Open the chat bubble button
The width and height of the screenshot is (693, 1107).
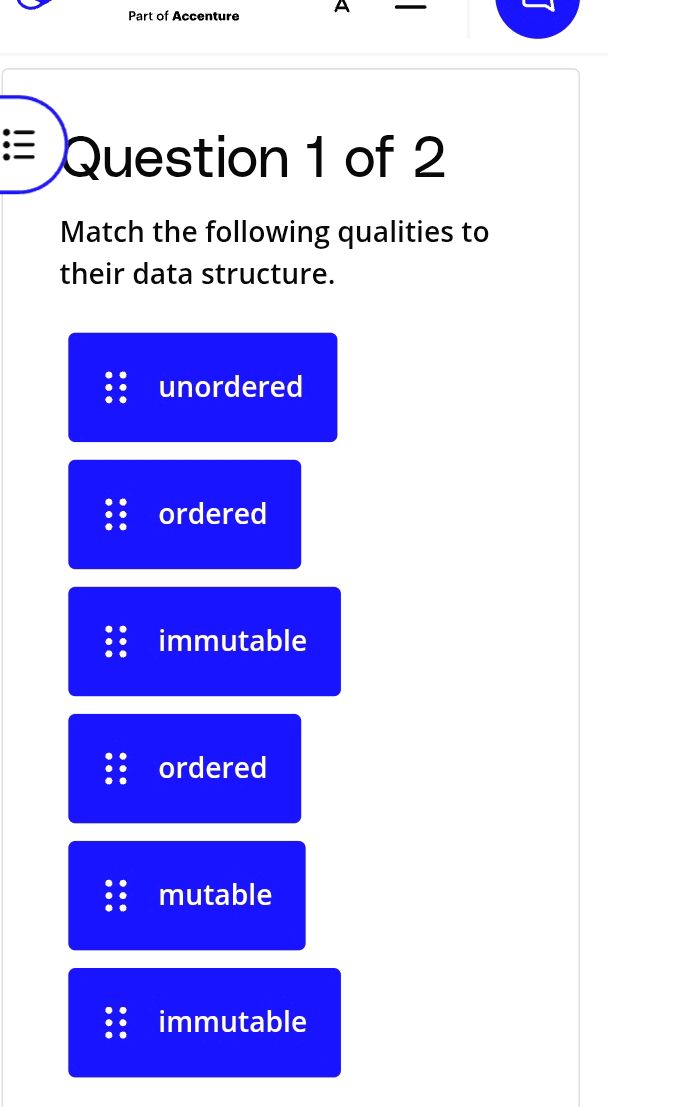(537, 10)
